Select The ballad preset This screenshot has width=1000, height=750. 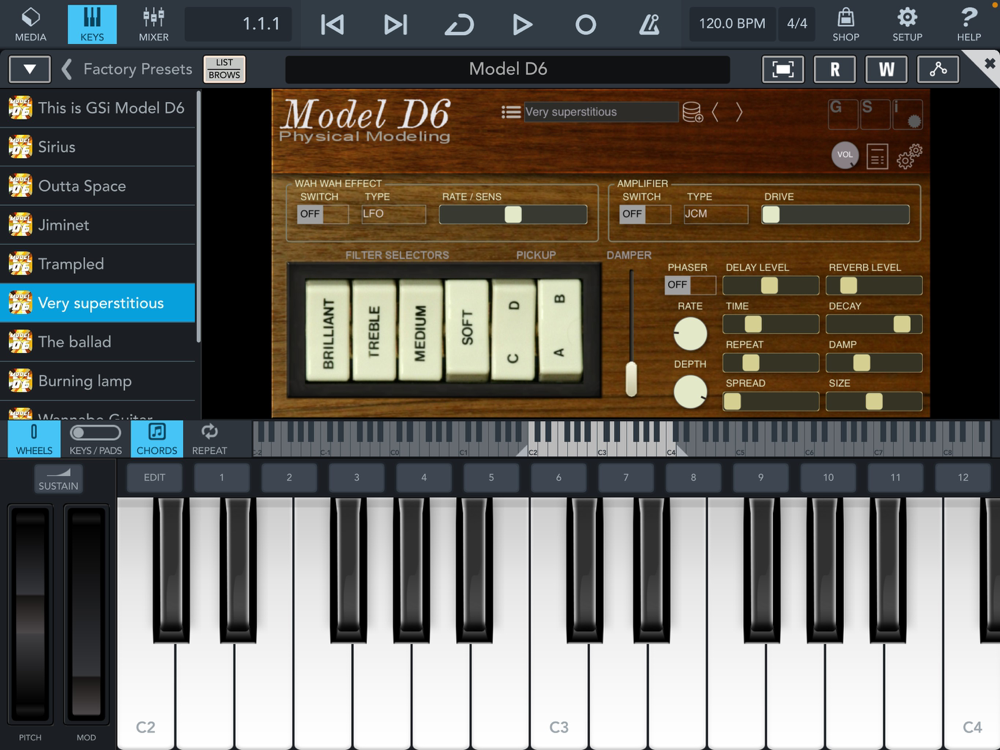coord(98,342)
